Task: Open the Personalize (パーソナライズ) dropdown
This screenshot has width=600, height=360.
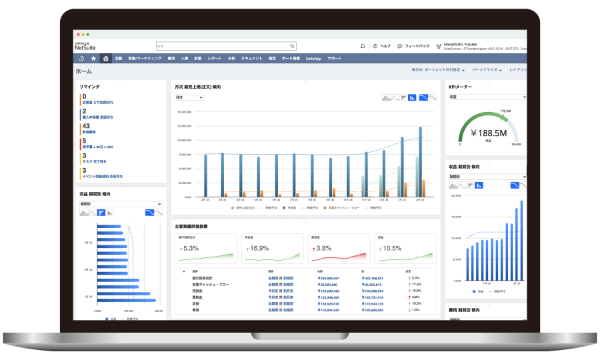Action: (487, 70)
